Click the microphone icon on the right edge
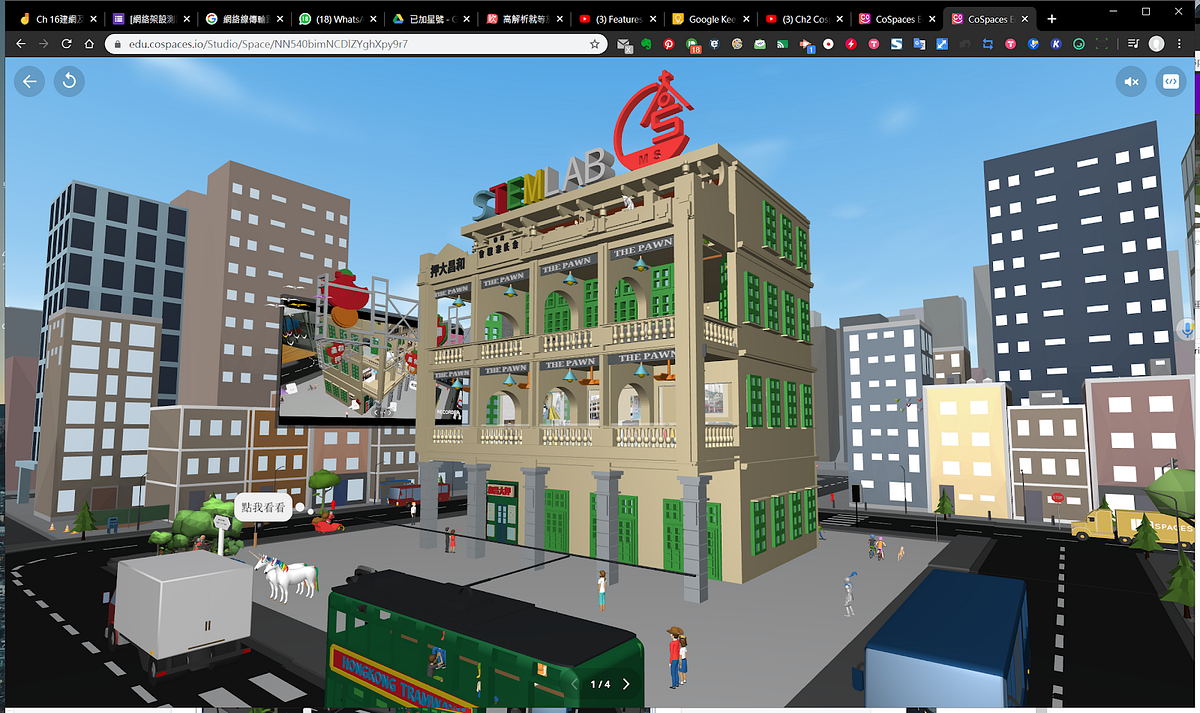This screenshot has height=713, width=1200. (x=1188, y=330)
